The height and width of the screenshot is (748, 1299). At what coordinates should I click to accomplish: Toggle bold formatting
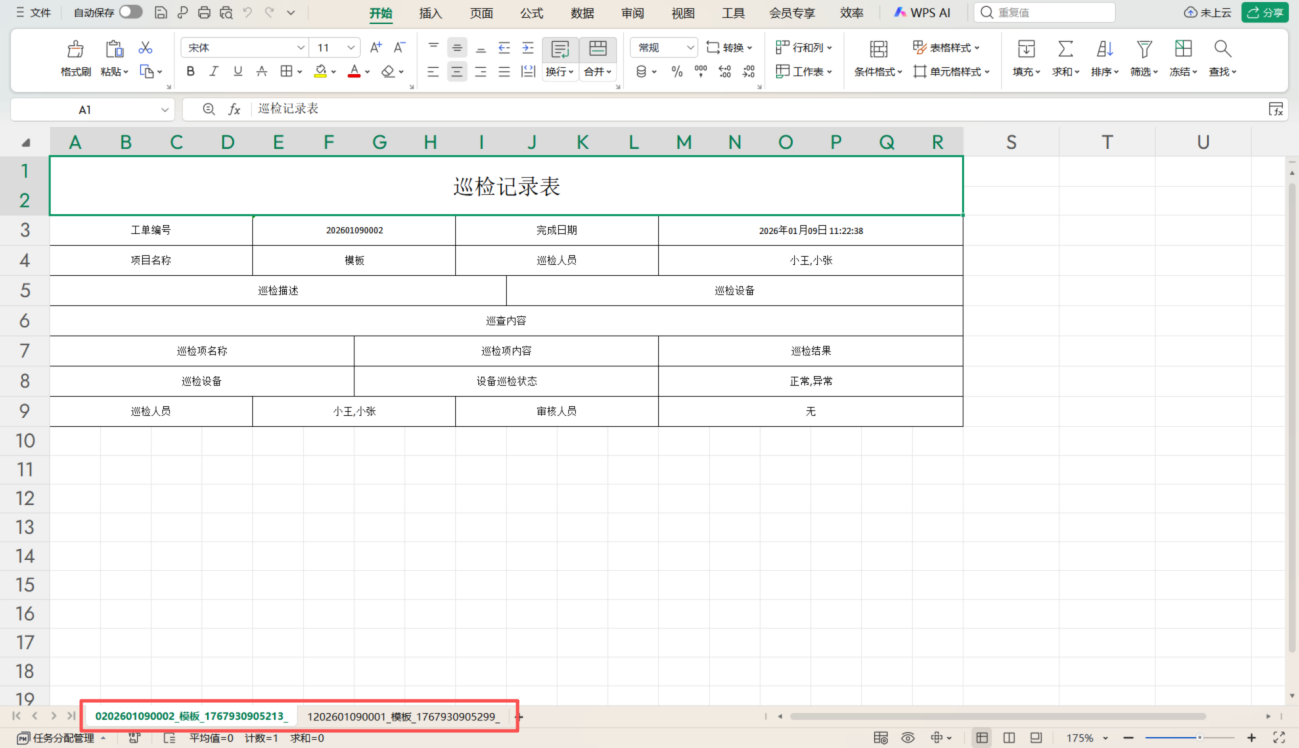(190, 72)
